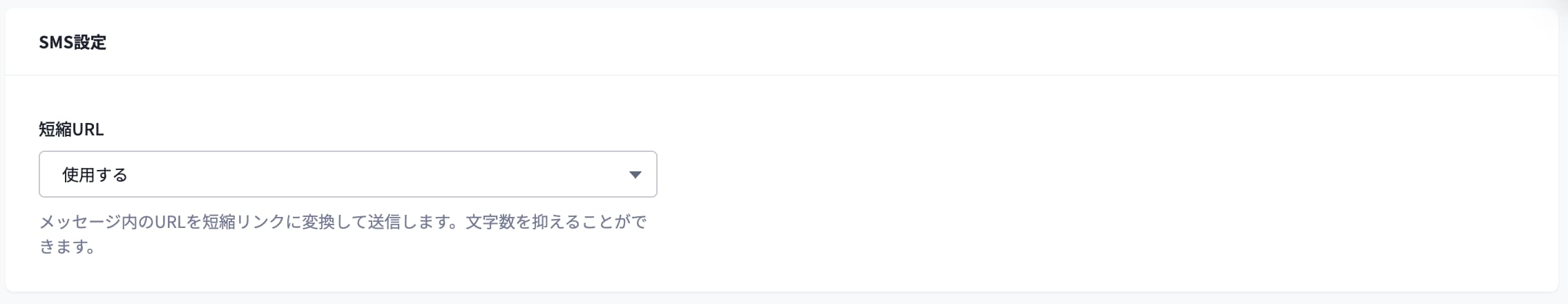Focus the 短縮URL selection field
1568x304 pixels.
pyautogui.click(x=347, y=174)
